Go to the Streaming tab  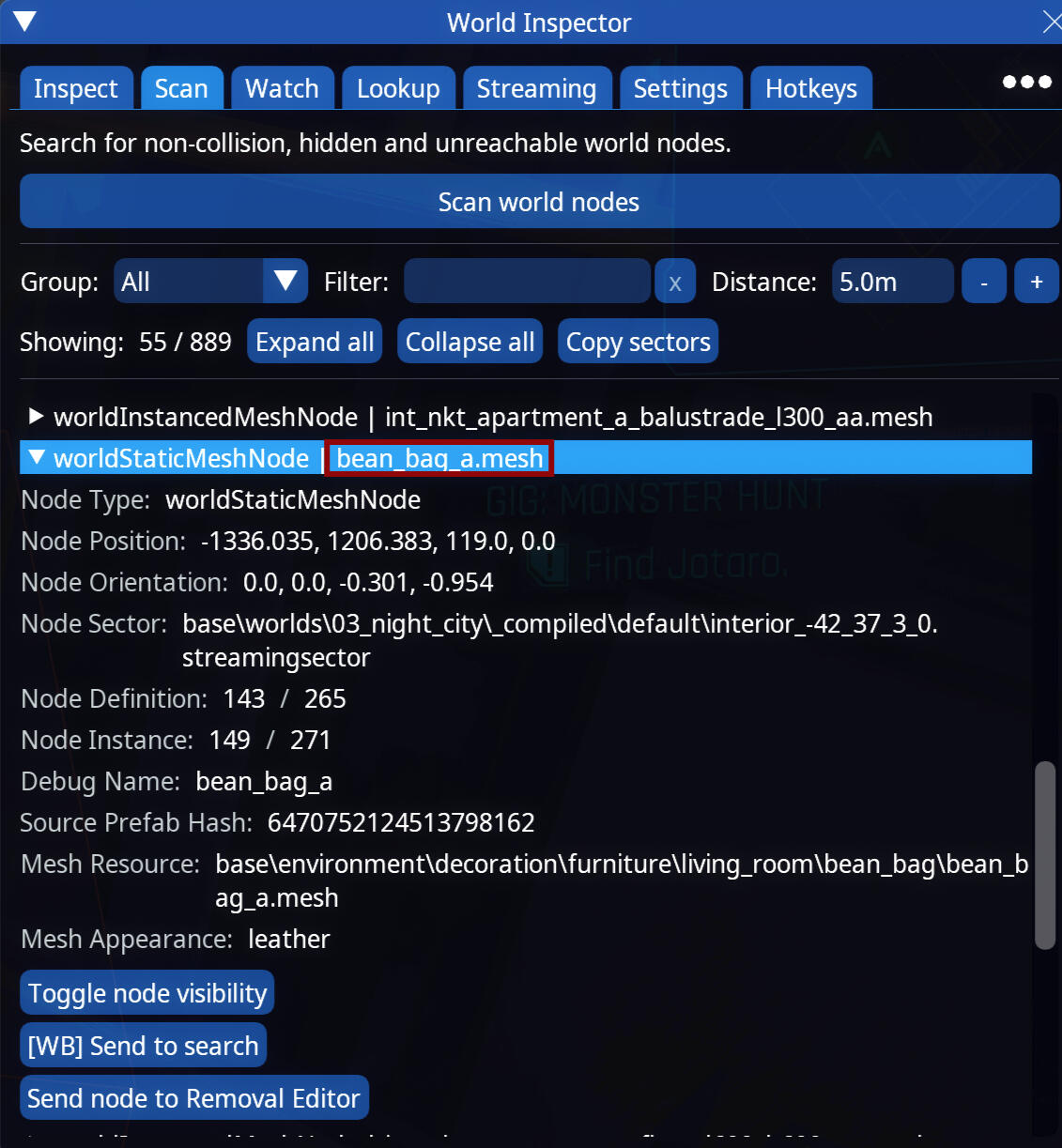pyautogui.click(x=536, y=89)
